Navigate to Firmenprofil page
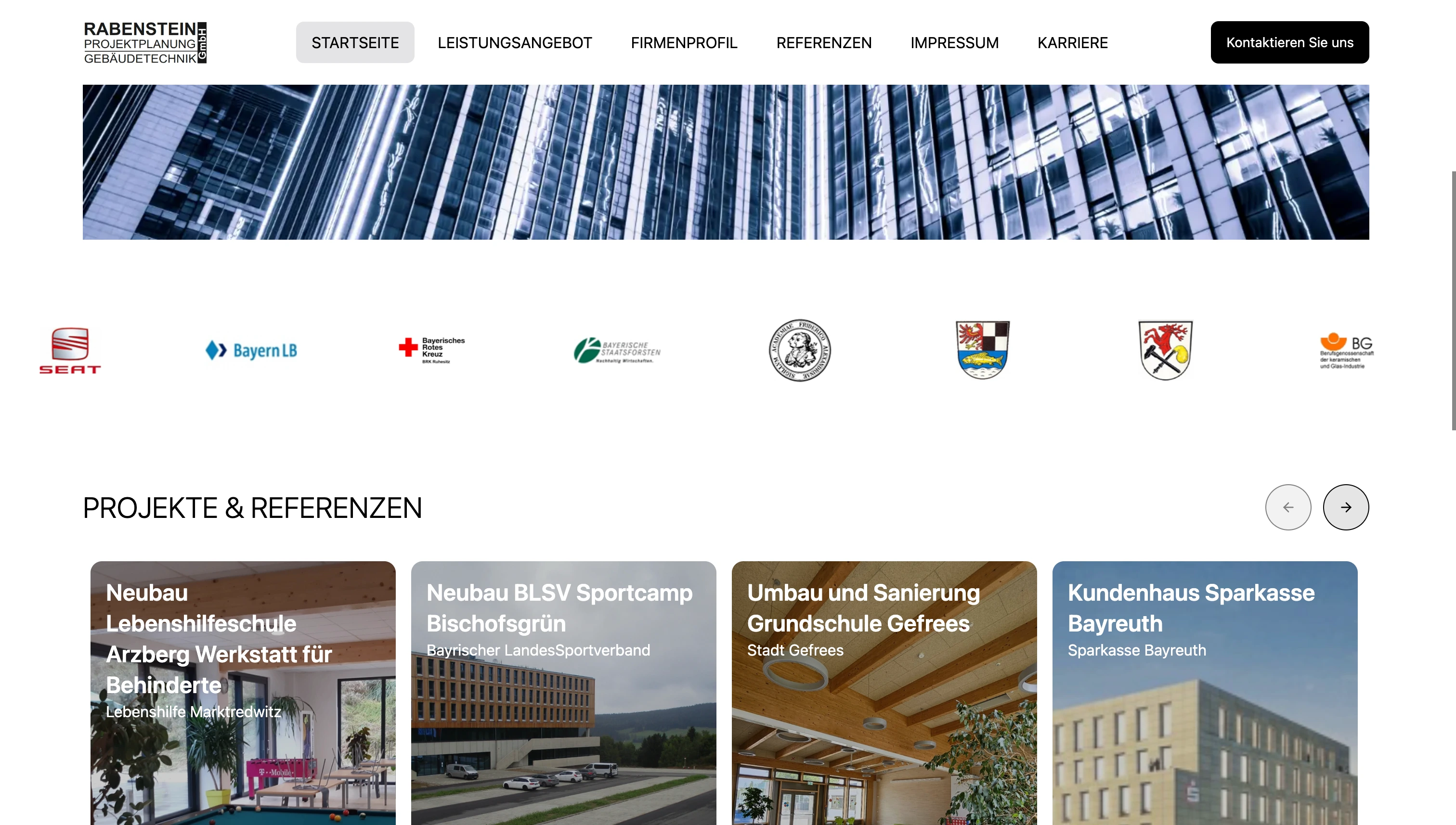This screenshot has height=825, width=1456. click(684, 42)
